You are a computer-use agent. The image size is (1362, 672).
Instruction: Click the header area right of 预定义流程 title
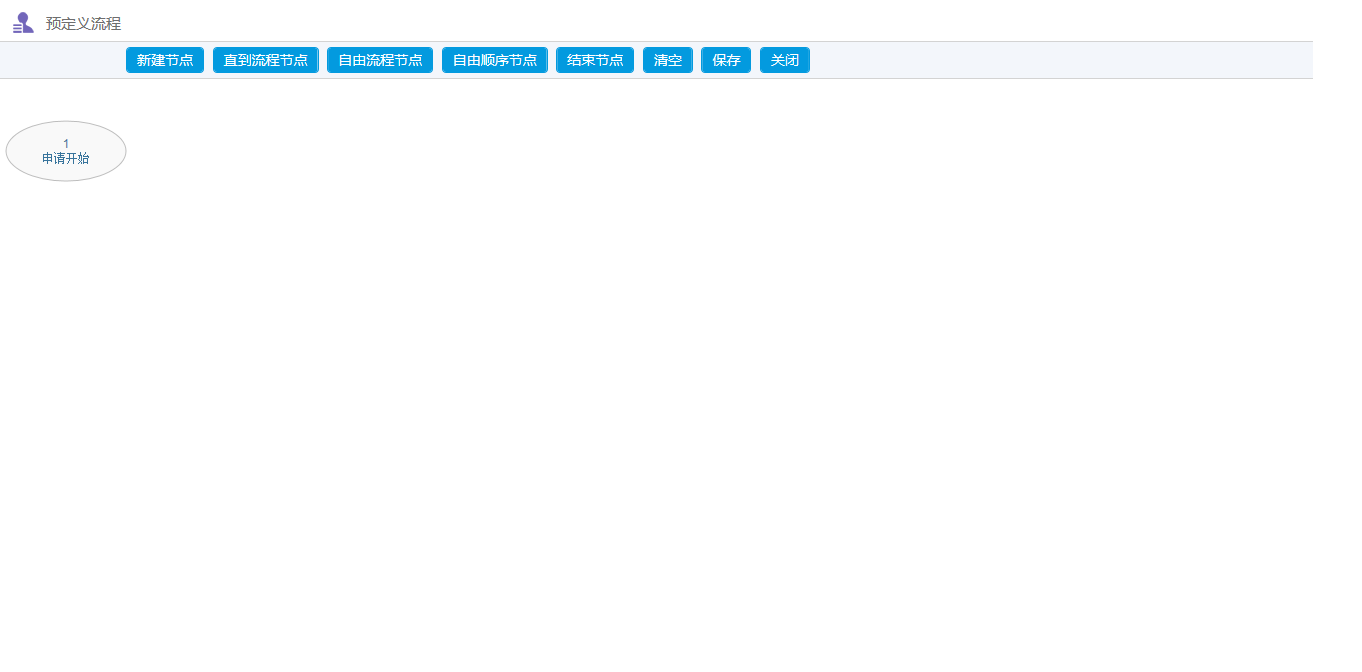point(600,22)
